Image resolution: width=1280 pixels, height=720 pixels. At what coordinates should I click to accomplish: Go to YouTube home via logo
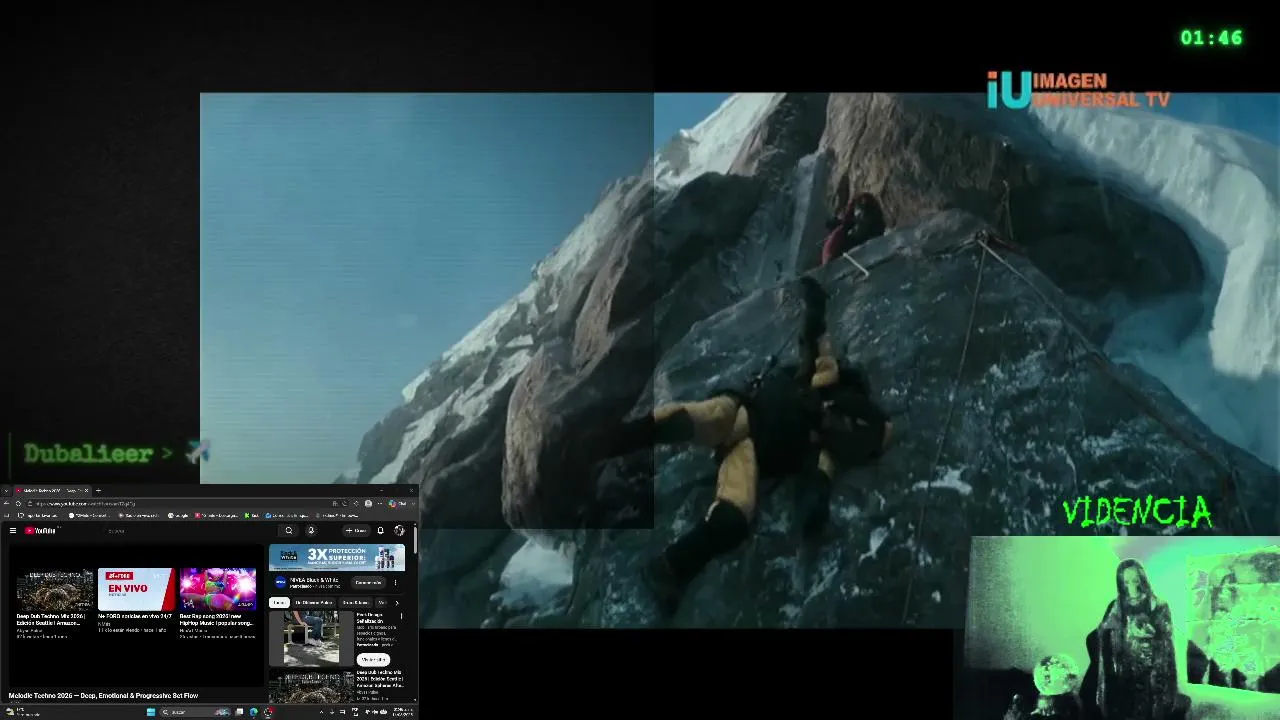point(41,531)
